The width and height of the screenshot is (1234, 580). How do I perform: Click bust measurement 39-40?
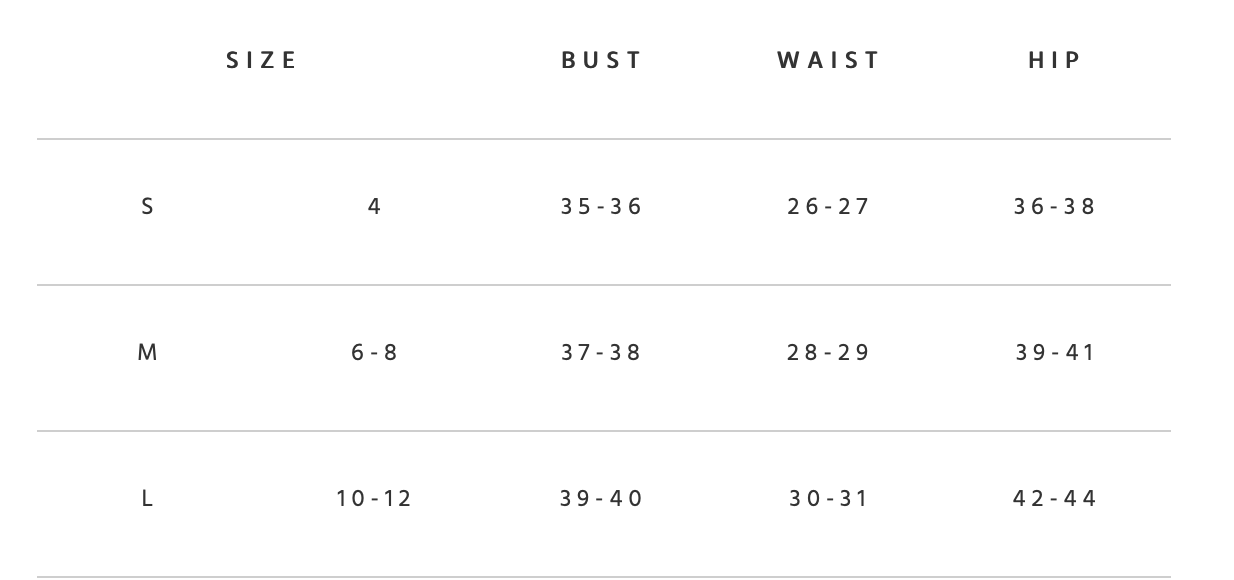click(602, 499)
